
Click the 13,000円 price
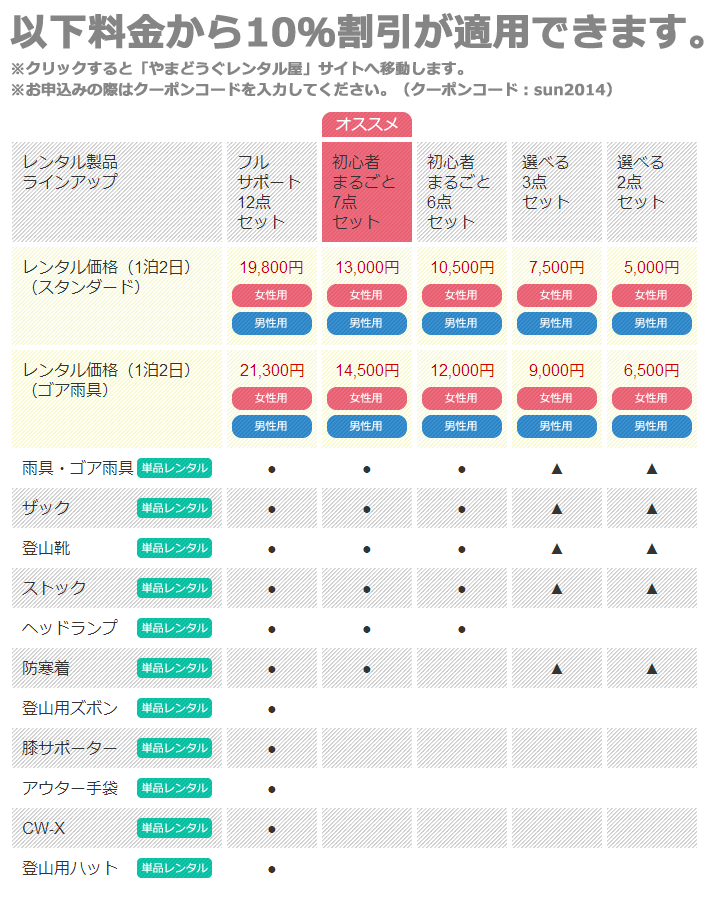click(x=367, y=267)
